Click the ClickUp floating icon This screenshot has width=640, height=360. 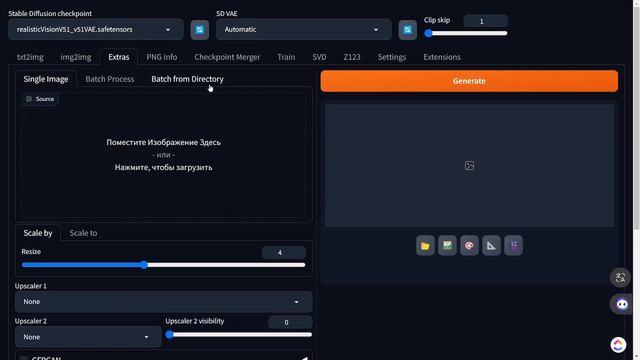618,345
